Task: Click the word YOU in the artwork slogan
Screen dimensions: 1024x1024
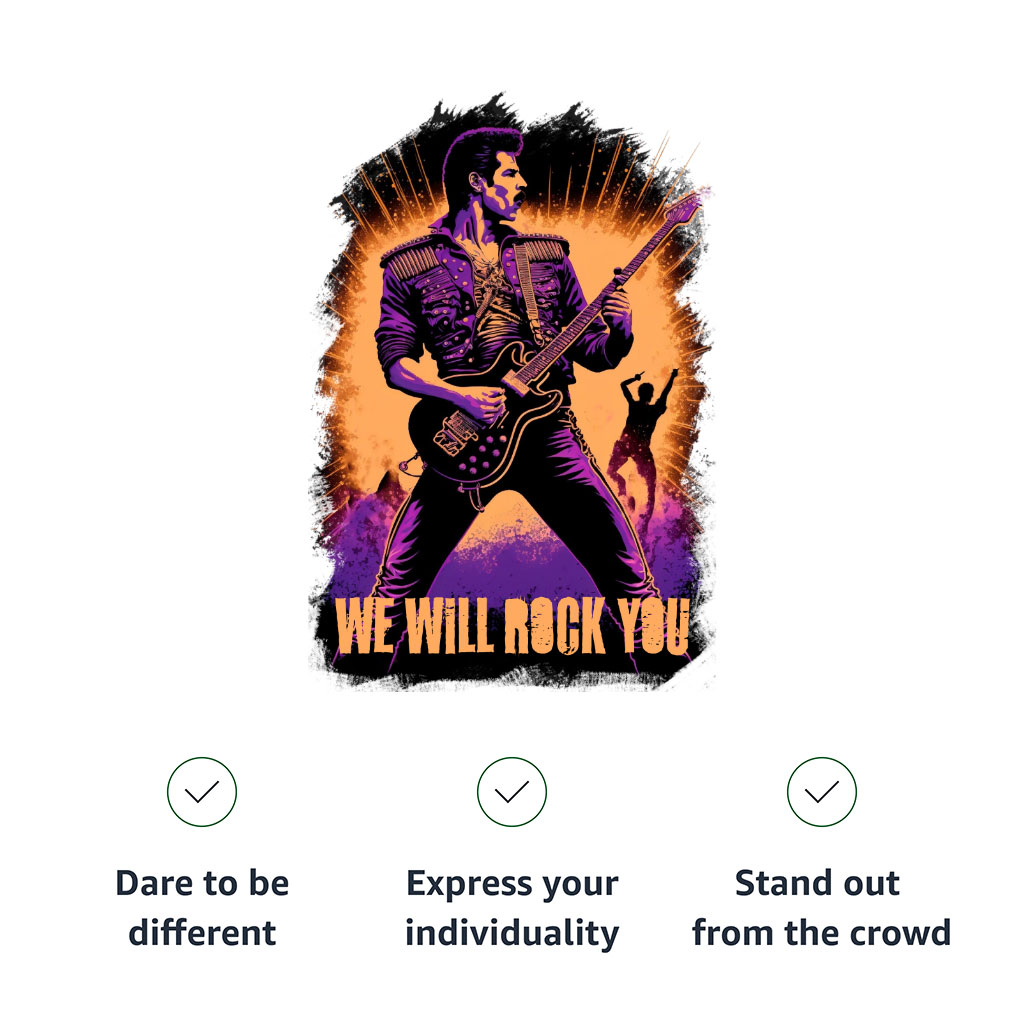Action: pyautogui.click(x=653, y=626)
